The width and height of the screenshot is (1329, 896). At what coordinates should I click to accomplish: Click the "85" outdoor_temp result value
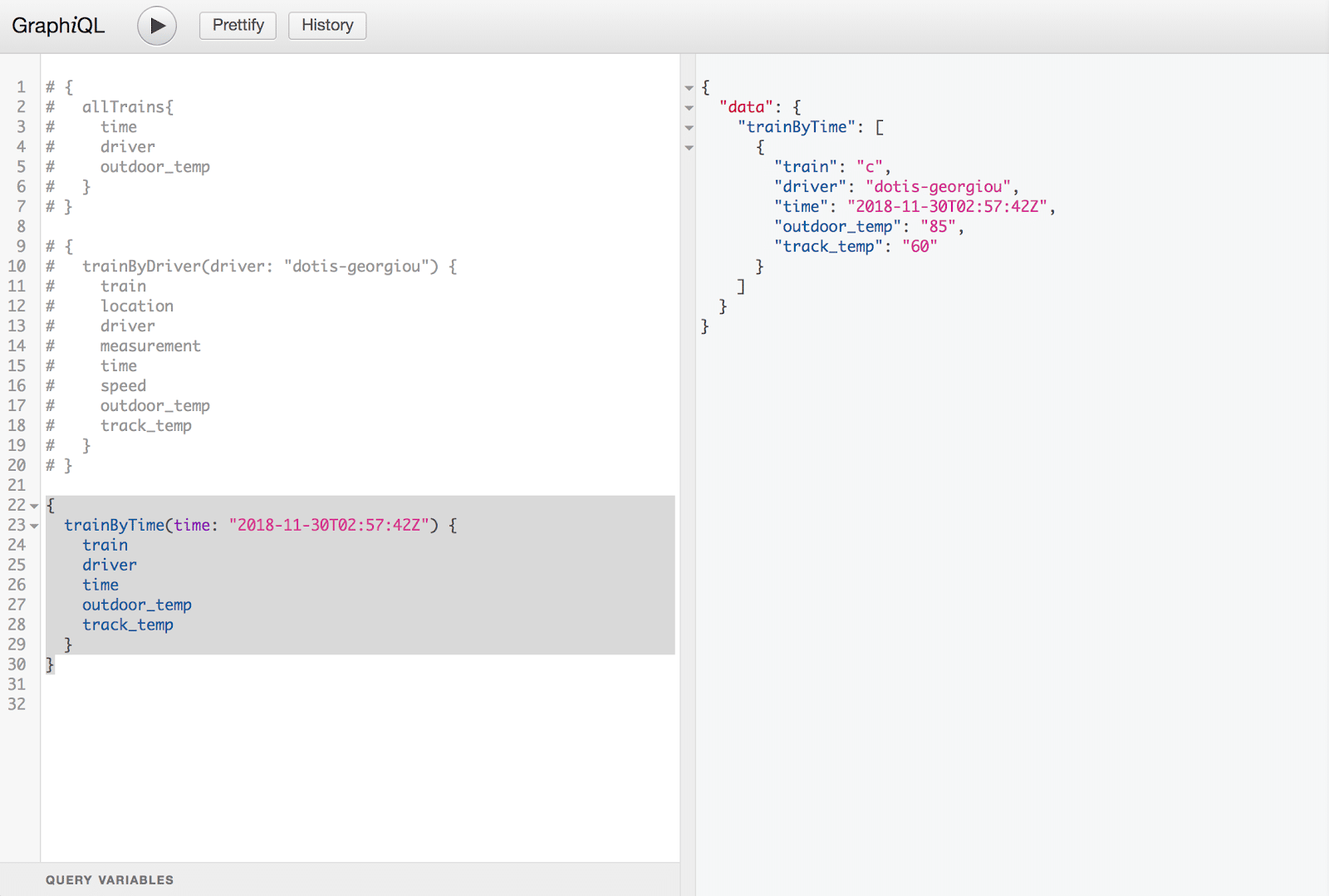click(938, 227)
